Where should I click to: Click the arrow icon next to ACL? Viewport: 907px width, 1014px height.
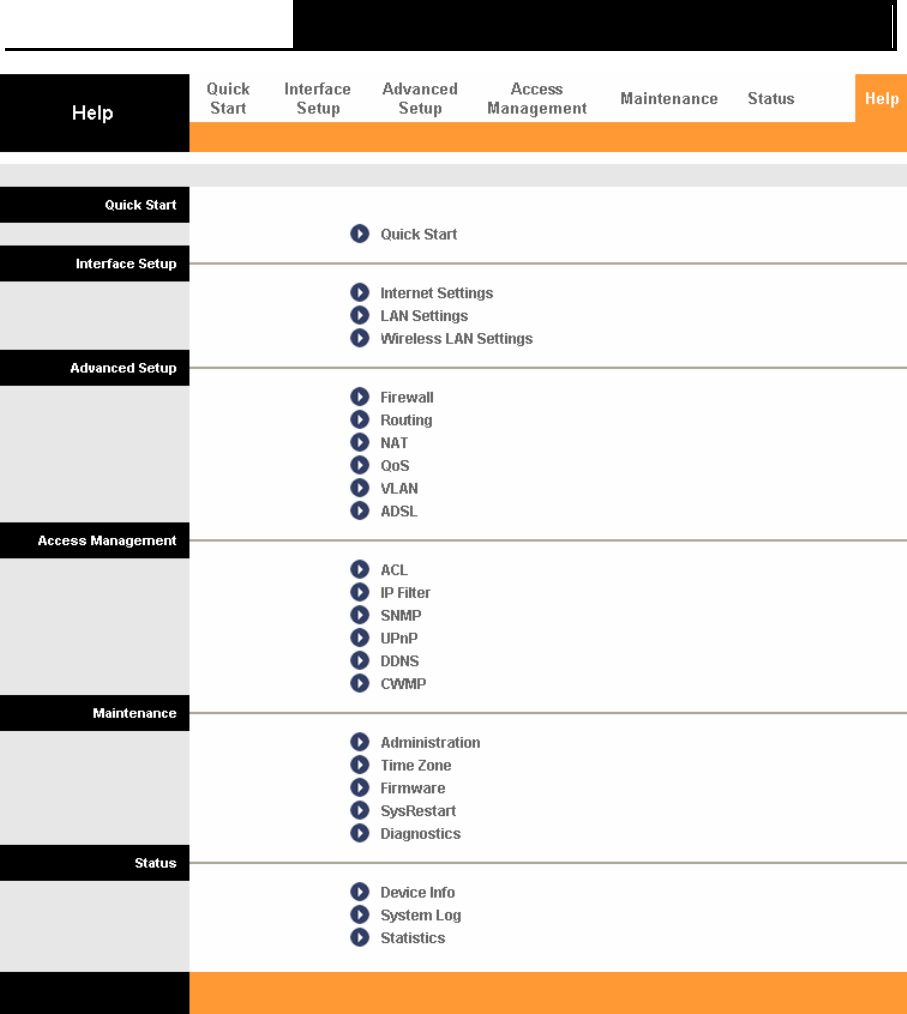359,569
